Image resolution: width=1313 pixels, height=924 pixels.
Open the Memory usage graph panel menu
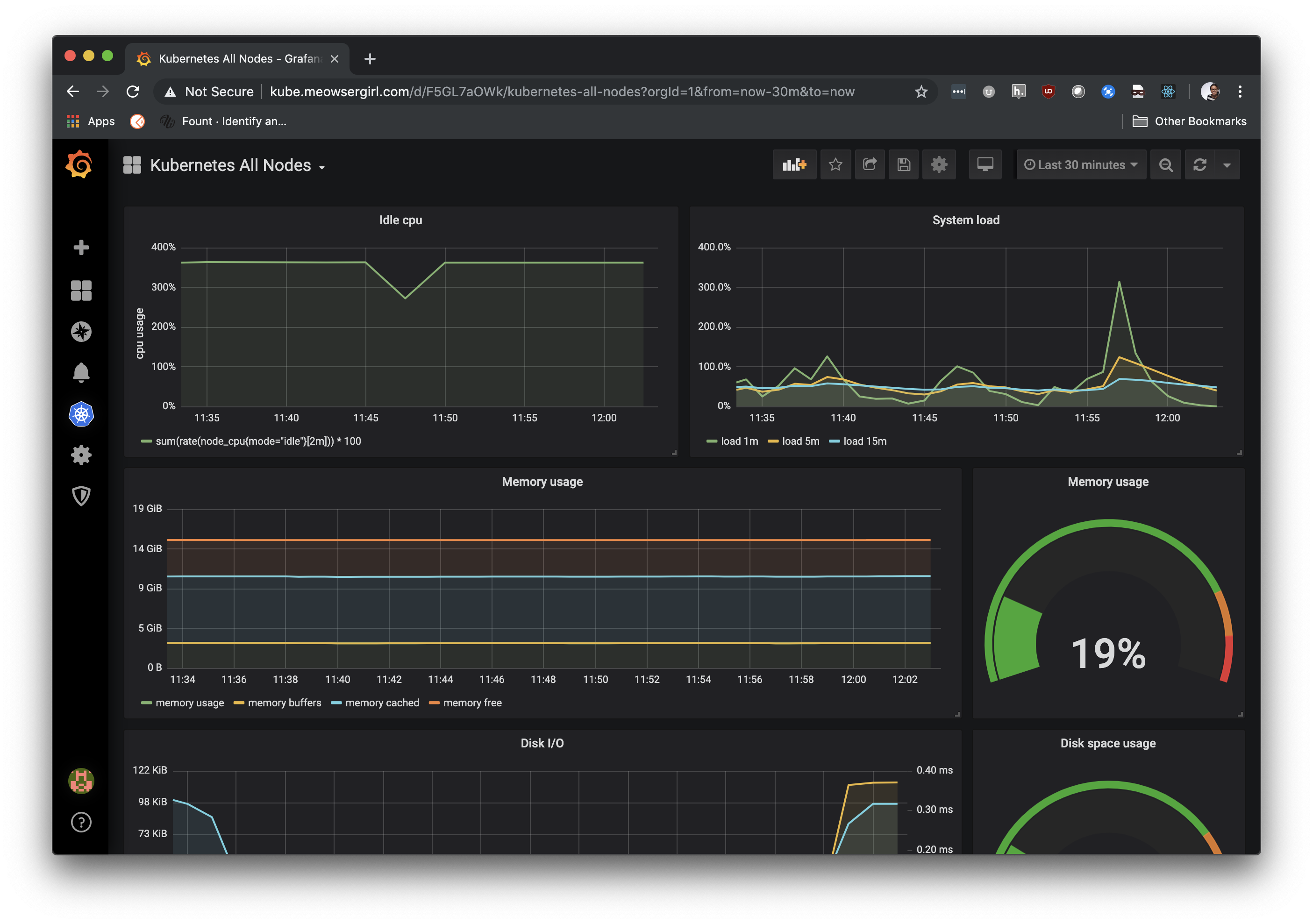coord(542,482)
